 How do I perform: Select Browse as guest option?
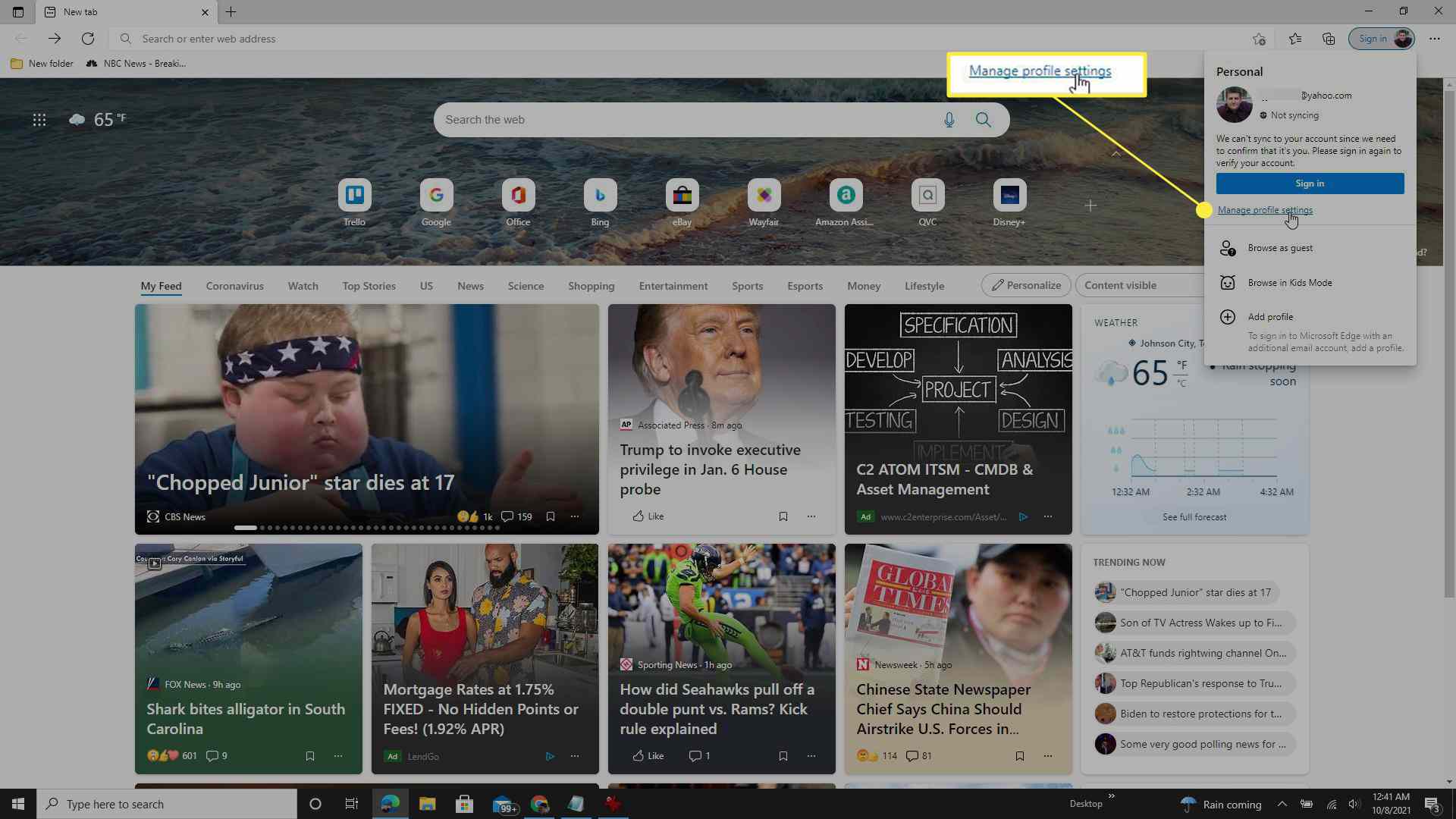tap(1310, 248)
